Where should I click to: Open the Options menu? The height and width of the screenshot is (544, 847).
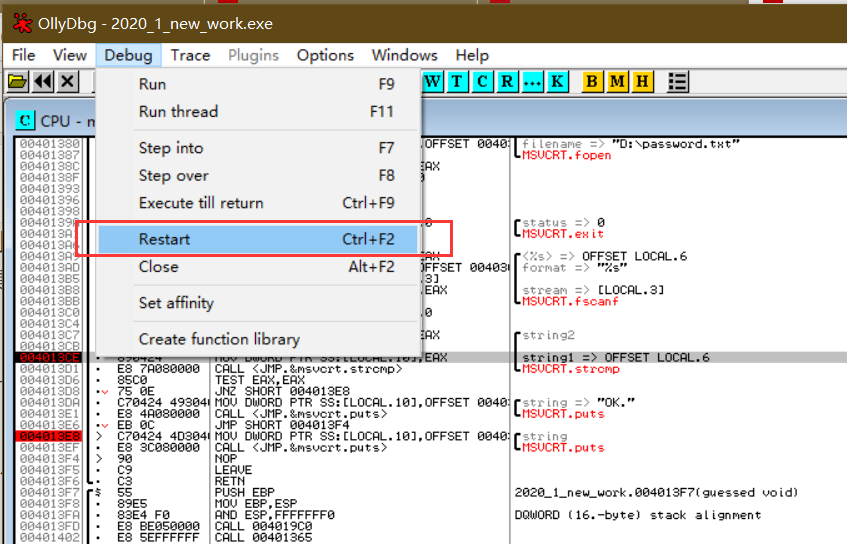[x=325, y=55]
